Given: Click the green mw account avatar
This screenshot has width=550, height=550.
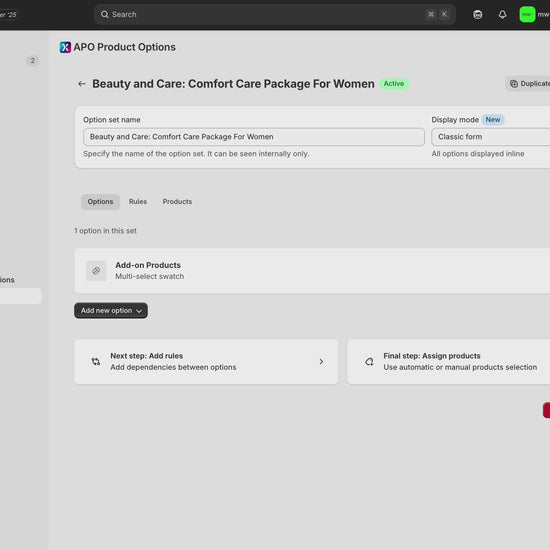Looking at the screenshot, I should pyautogui.click(x=527, y=14).
